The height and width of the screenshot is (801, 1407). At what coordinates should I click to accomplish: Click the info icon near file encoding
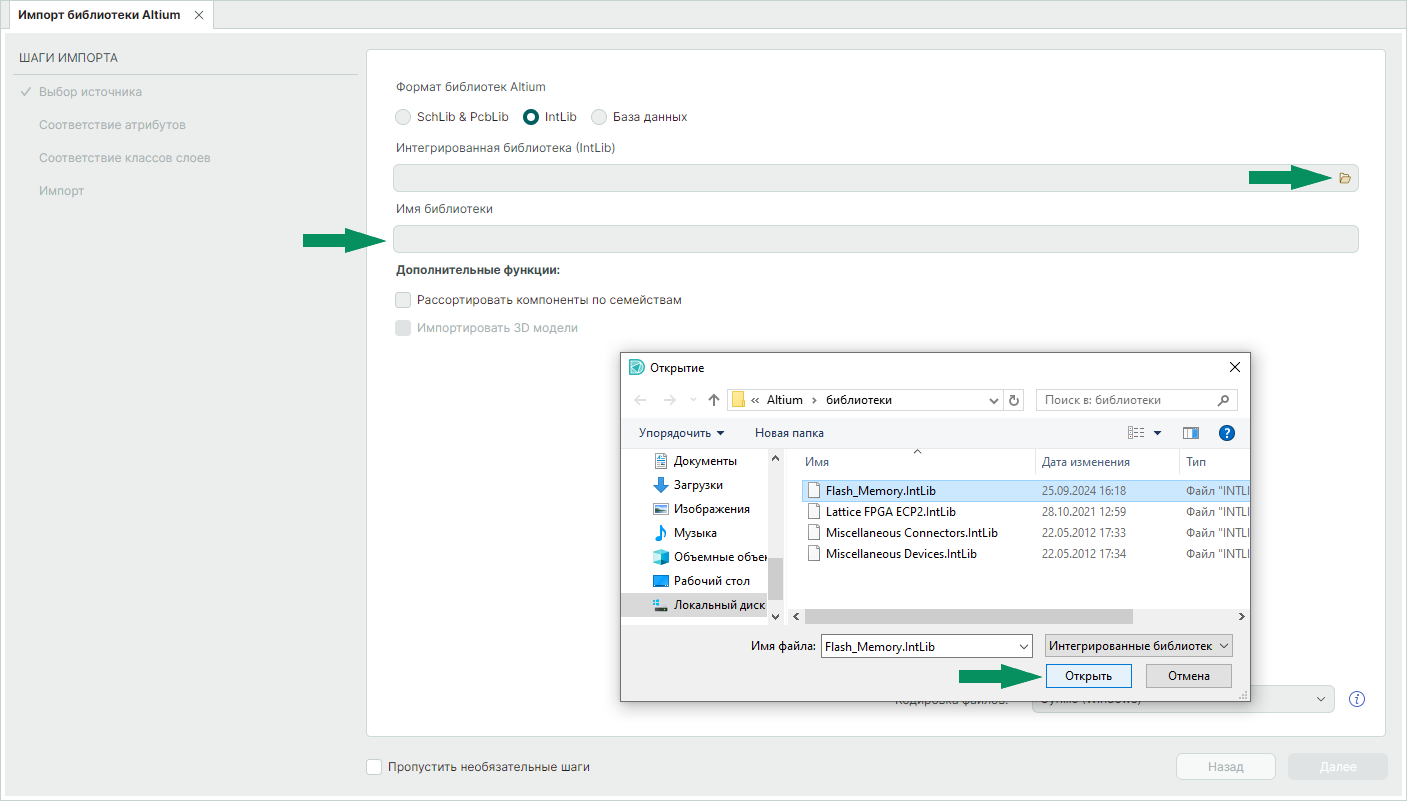pos(1357,699)
